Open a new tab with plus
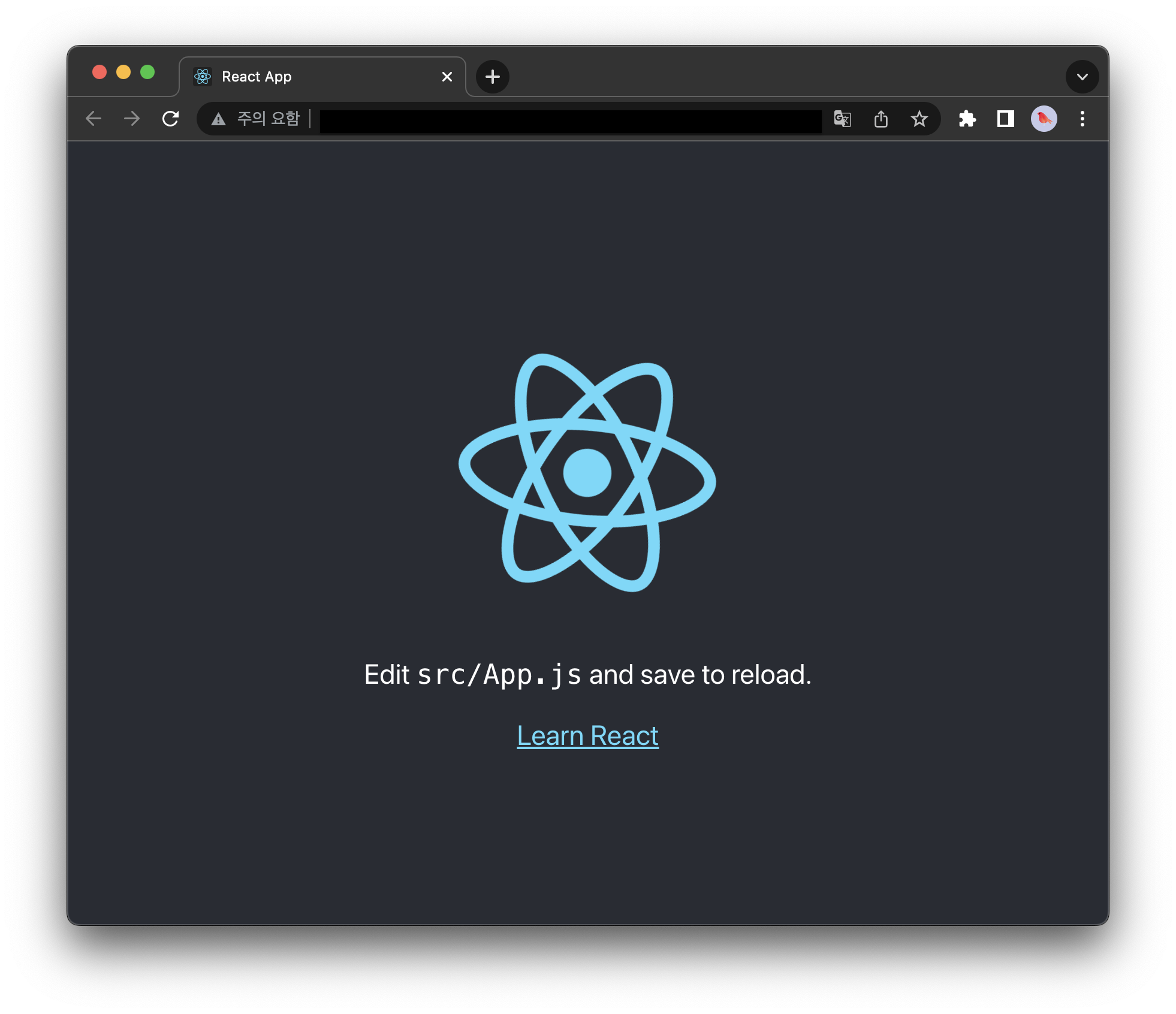This screenshot has width=1176, height=1014. [x=493, y=77]
